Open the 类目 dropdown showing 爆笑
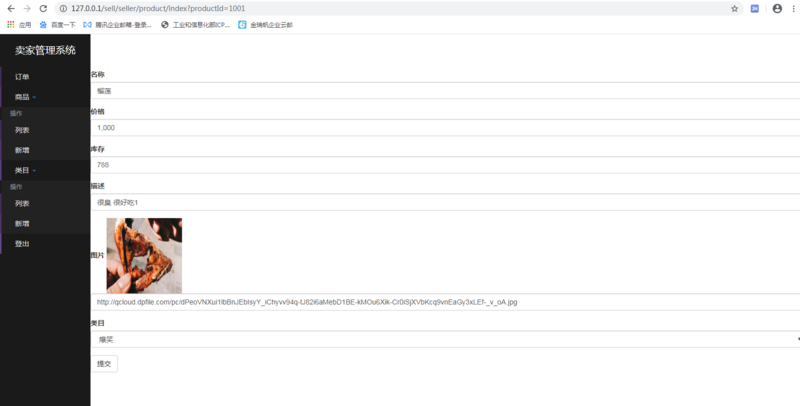Viewport: 800px width, 406px height. pyautogui.click(x=445, y=340)
